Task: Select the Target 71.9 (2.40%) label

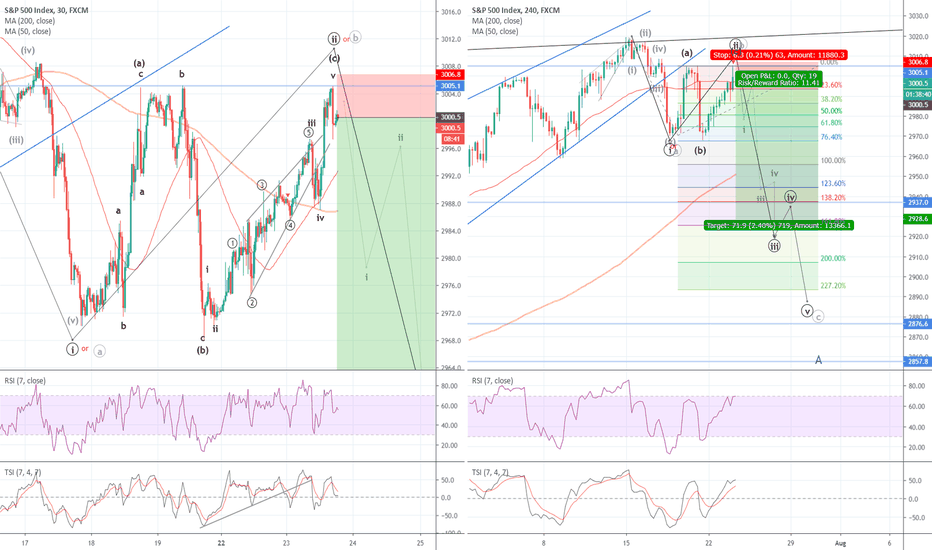Action: [779, 225]
